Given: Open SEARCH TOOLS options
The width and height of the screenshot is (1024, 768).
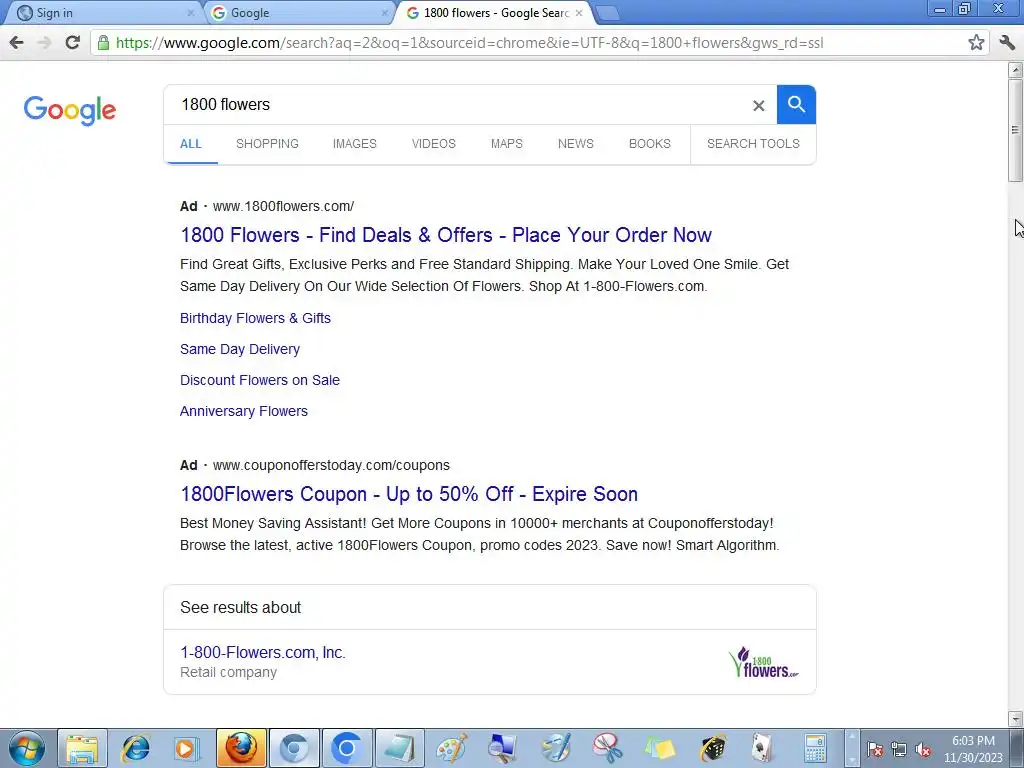Looking at the screenshot, I should [x=753, y=144].
